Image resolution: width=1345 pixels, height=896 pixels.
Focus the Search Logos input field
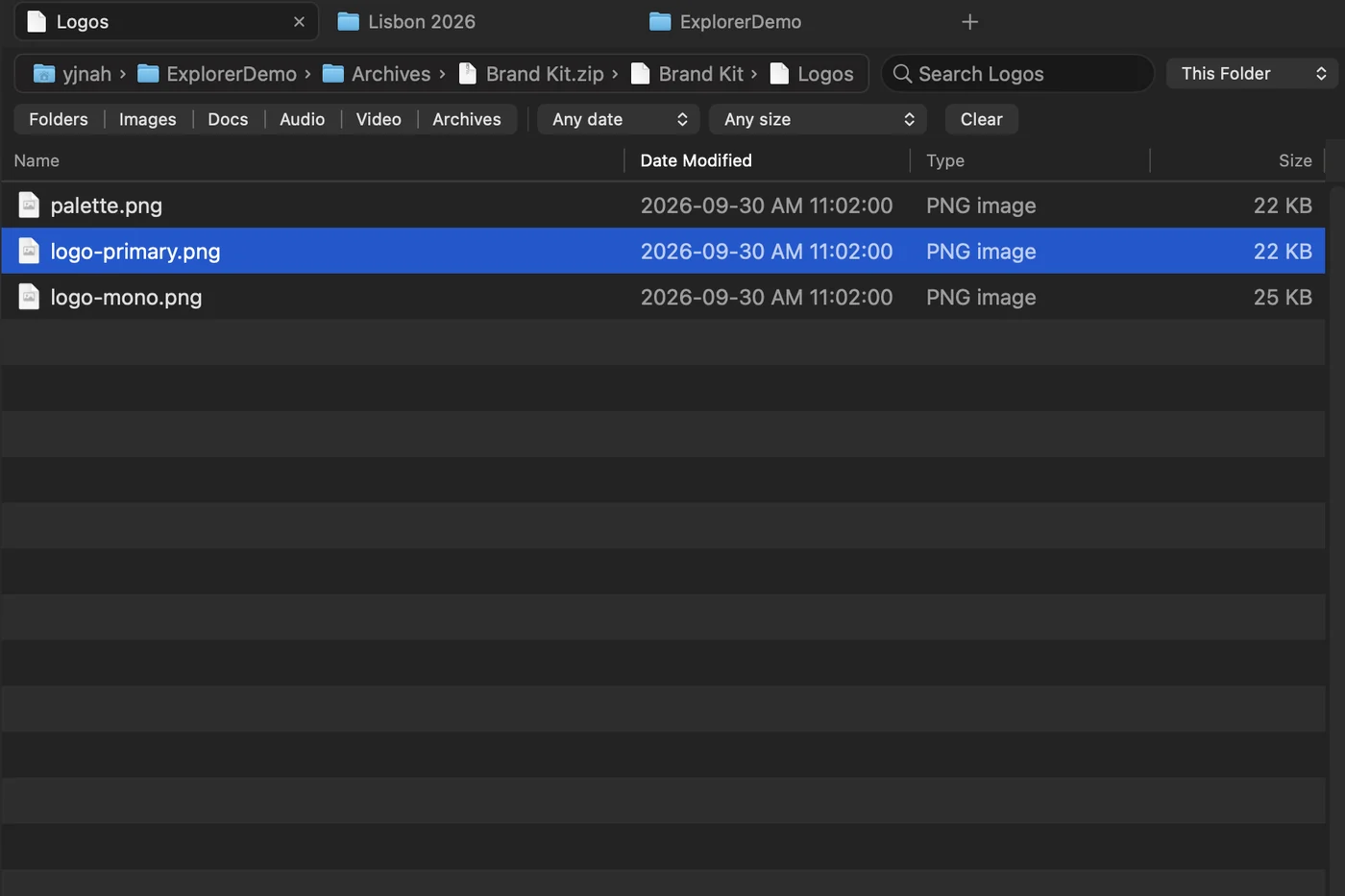click(x=1018, y=74)
